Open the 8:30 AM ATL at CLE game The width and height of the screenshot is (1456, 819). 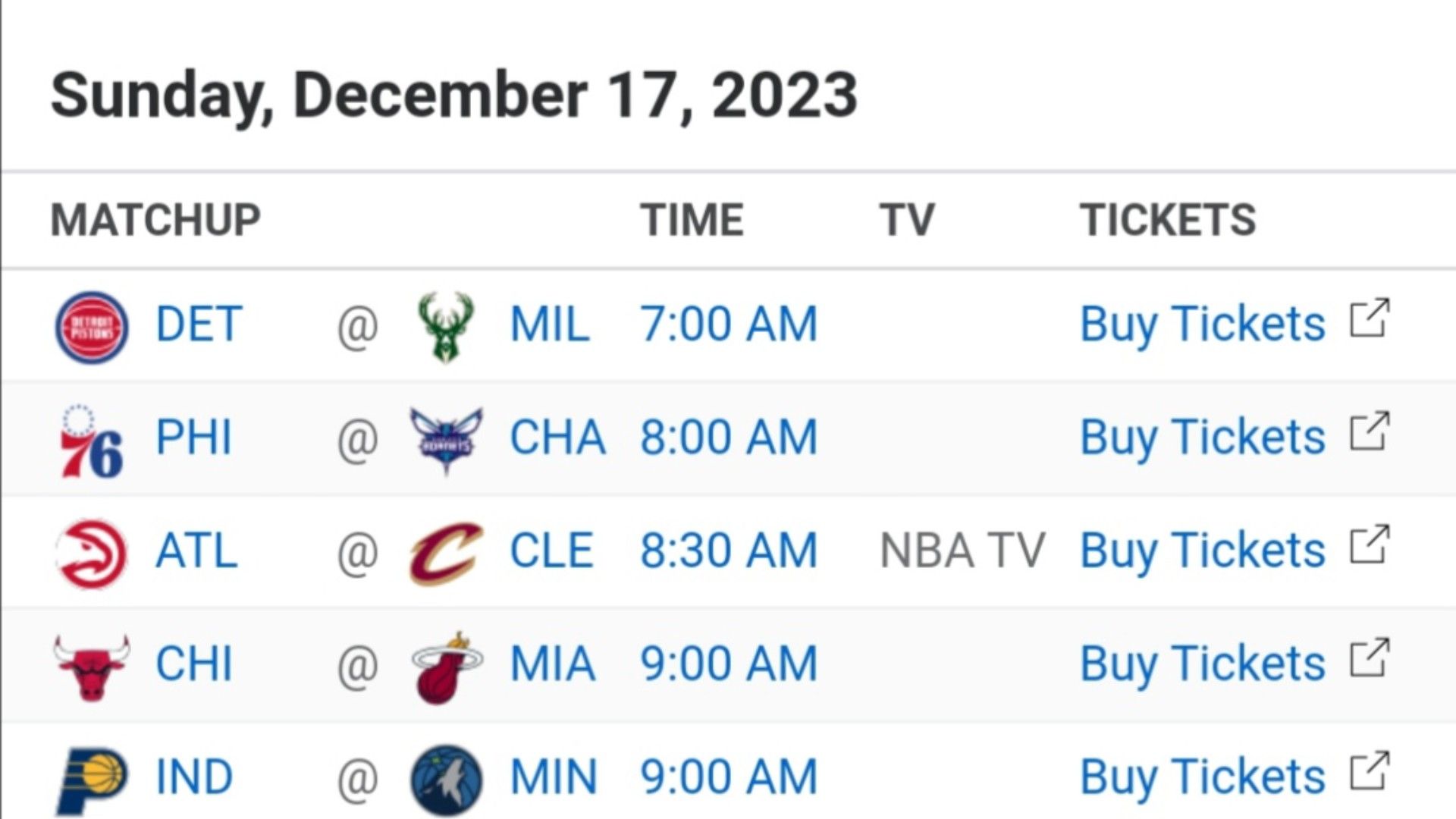click(x=729, y=551)
